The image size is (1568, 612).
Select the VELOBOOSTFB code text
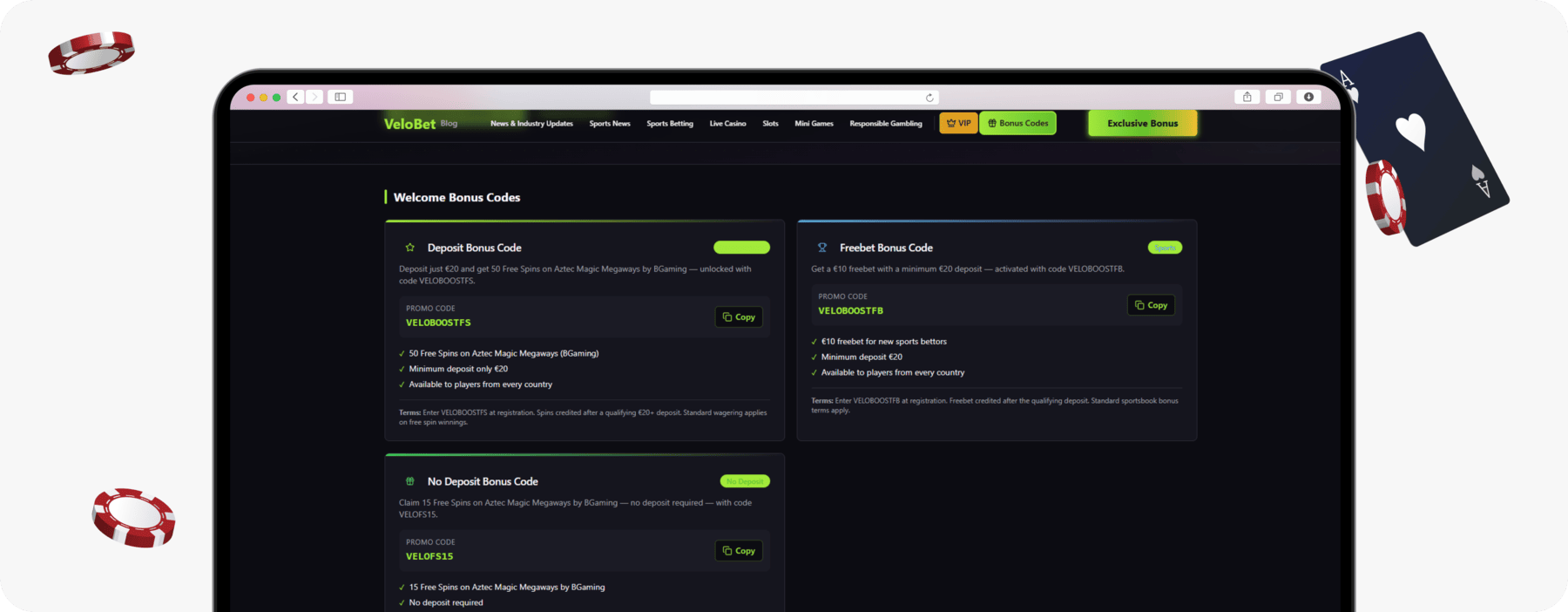pyautogui.click(x=850, y=310)
